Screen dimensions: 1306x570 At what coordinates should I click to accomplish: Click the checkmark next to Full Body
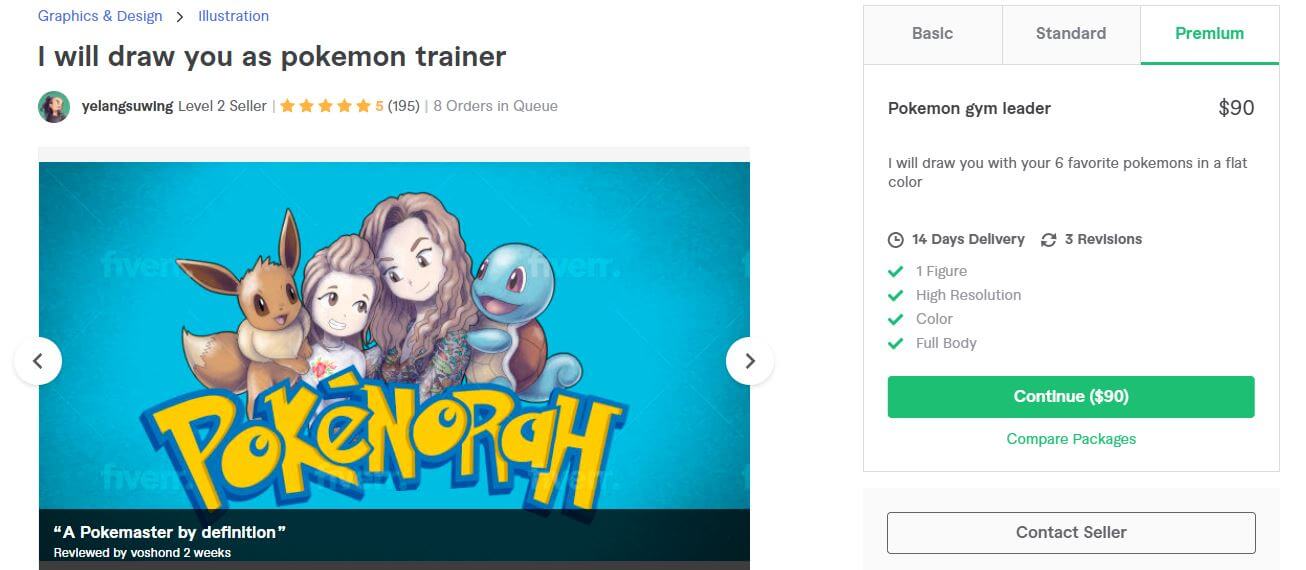click(x=896, y=343)
